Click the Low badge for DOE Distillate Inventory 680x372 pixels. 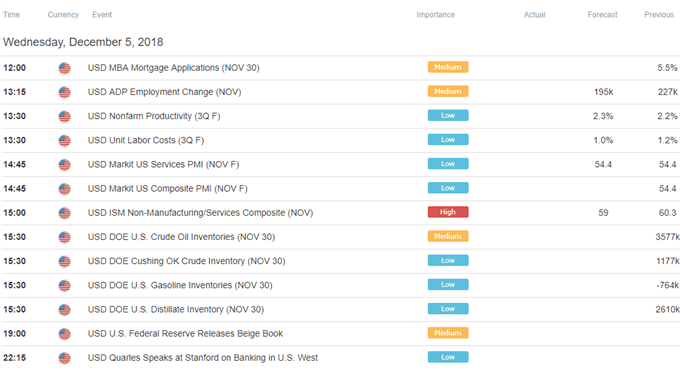point(448,309)
